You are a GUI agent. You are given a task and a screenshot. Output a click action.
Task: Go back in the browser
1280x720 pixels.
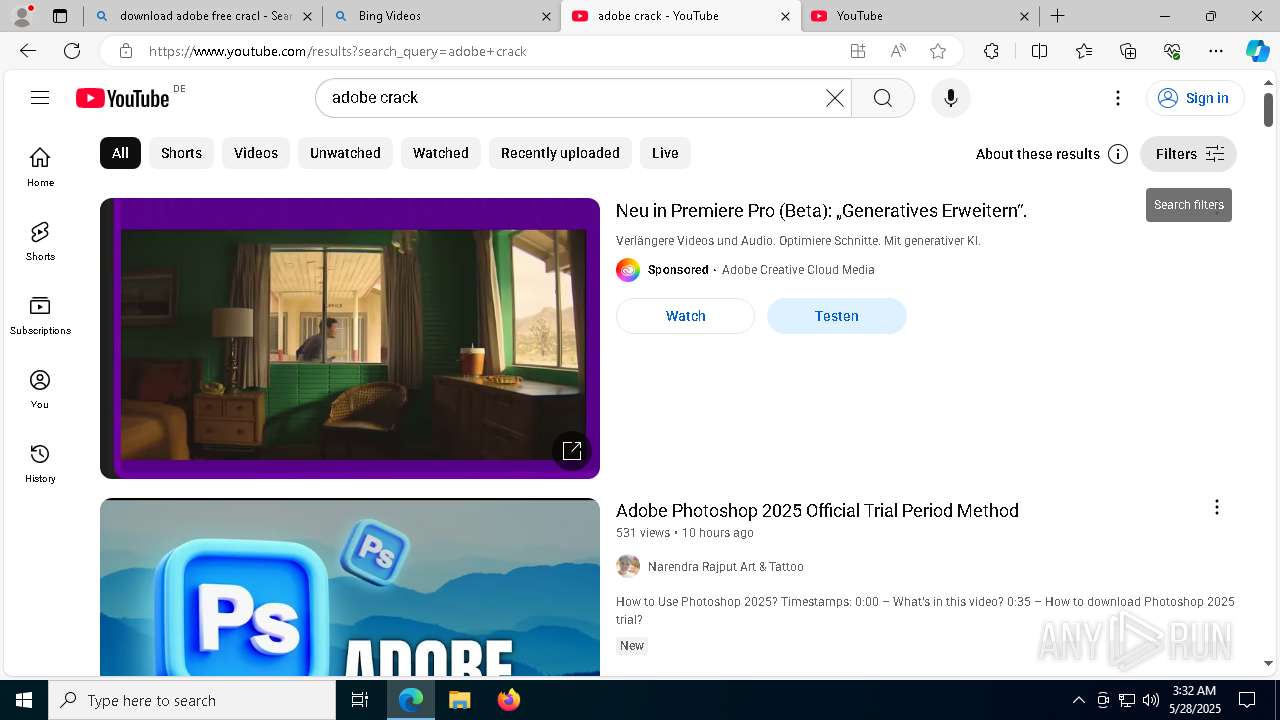click(x=28, y=51)
